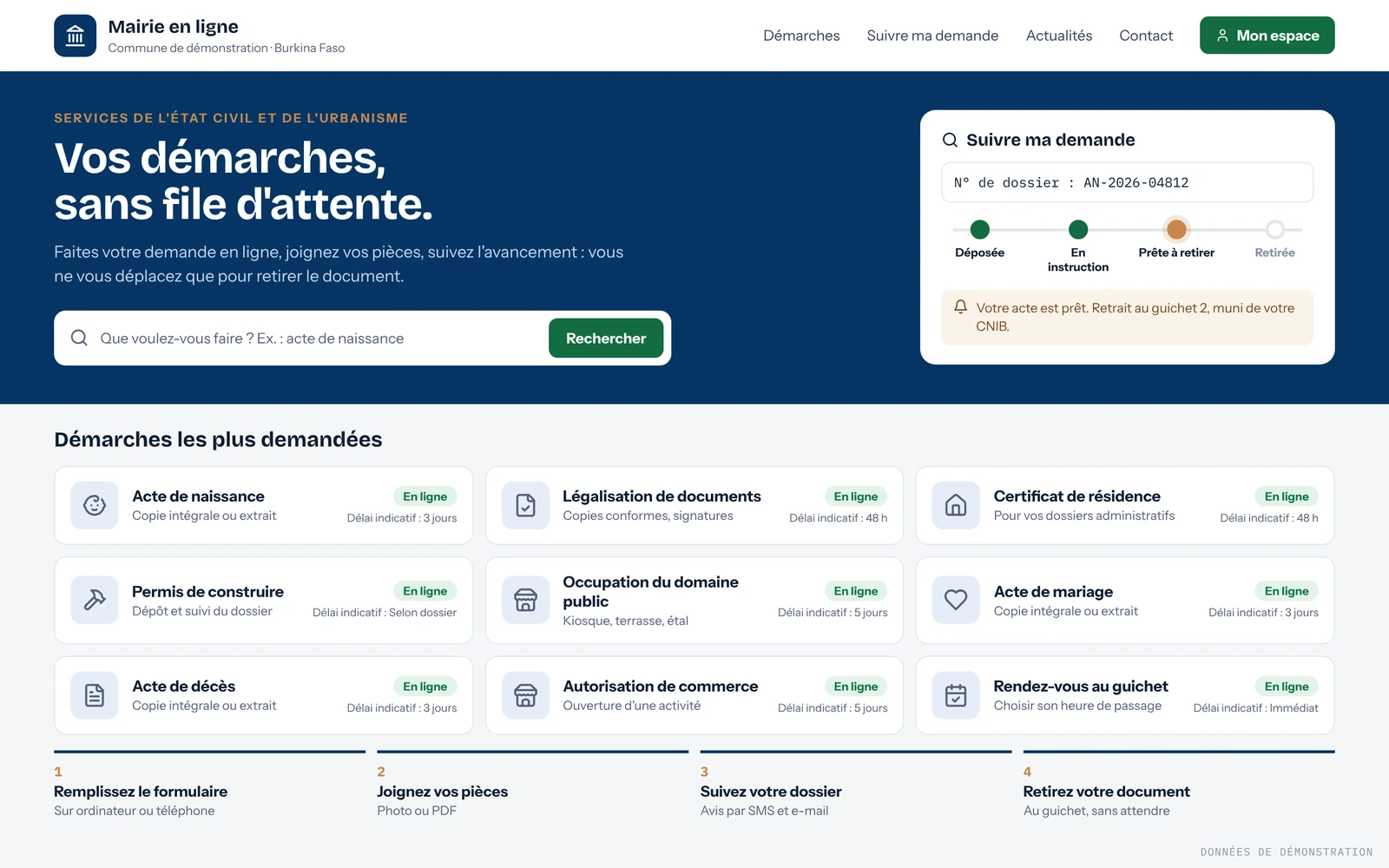Click the shop icon for Occupation du domaine public
The width and height of the screenshot is (1389, 868).
[x=525, y=600]
